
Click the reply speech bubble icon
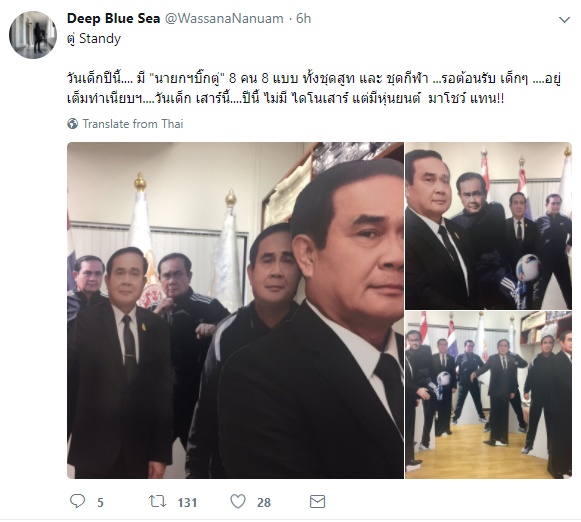click(77, 501)
